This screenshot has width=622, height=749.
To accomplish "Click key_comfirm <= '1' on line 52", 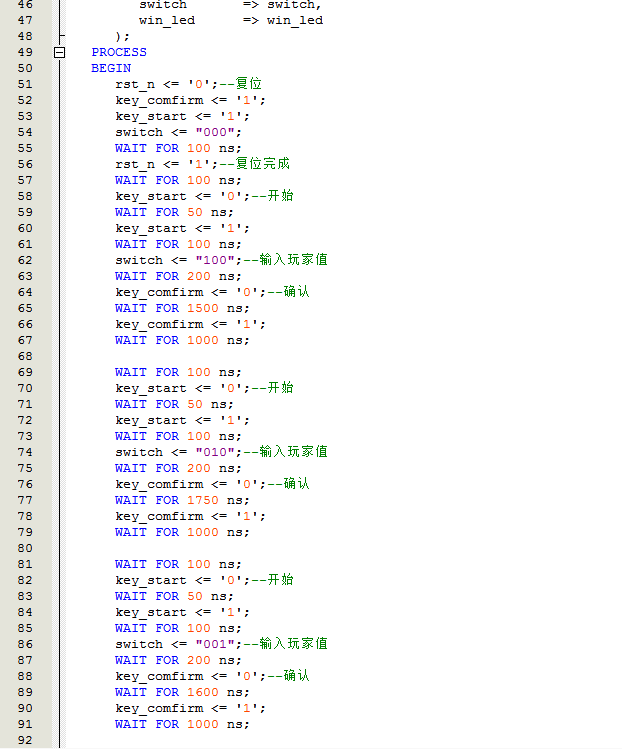I will (x=190, y=100).
